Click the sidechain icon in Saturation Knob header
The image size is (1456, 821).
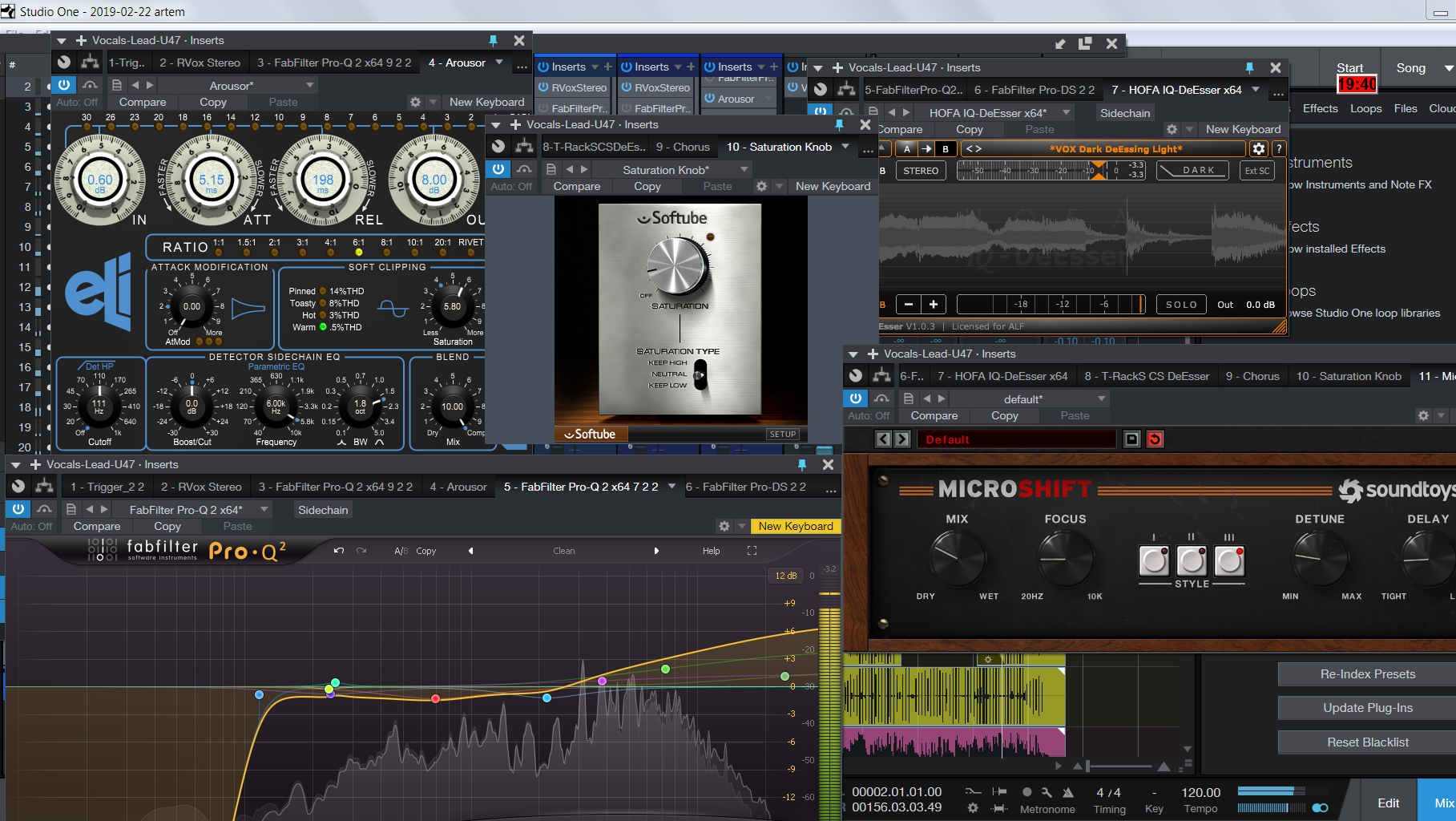coord(524,169)
